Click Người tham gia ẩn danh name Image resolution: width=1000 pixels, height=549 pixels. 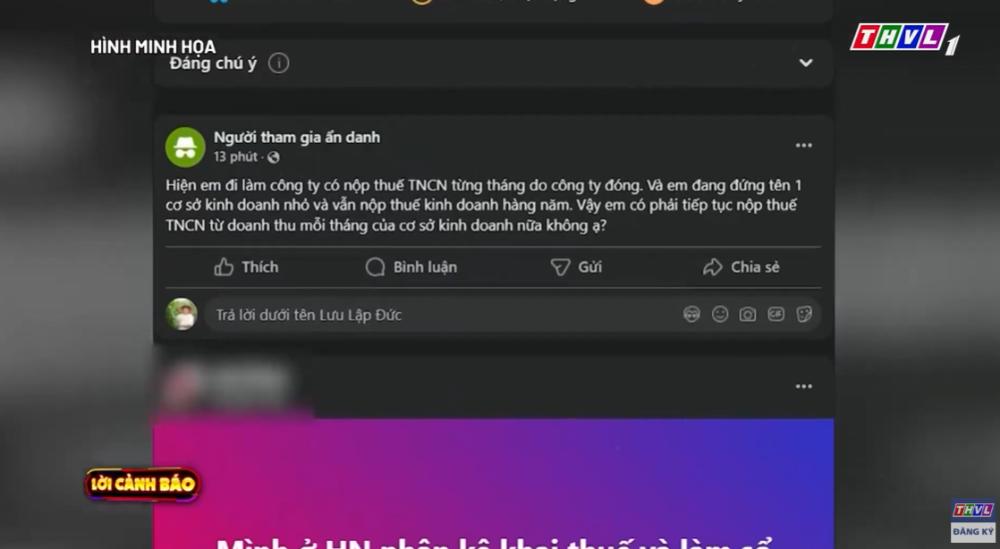pos(297,137)
